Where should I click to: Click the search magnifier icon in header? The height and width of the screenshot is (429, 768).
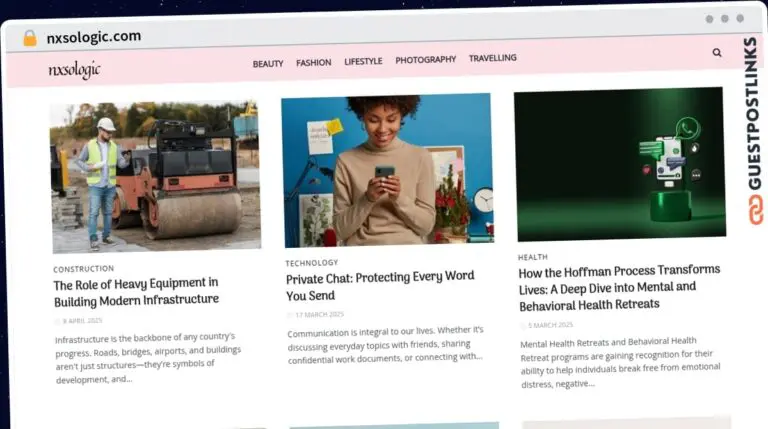[x=717, y=52]
